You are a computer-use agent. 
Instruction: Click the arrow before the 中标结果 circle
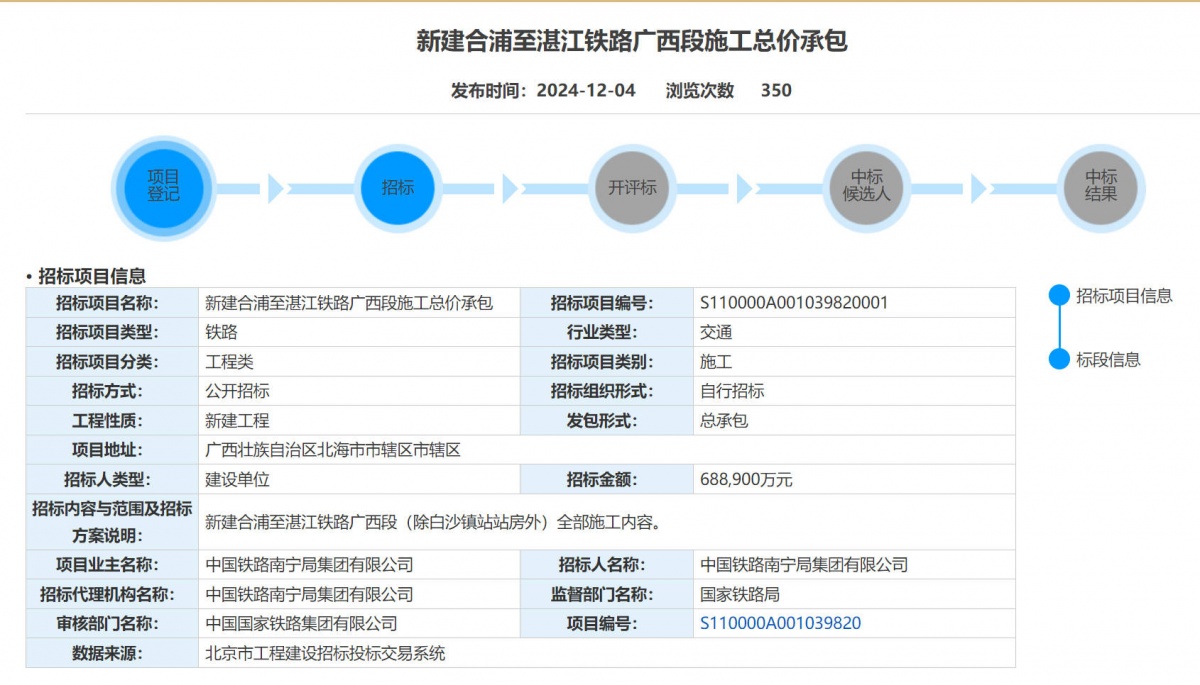pos(978,188)
